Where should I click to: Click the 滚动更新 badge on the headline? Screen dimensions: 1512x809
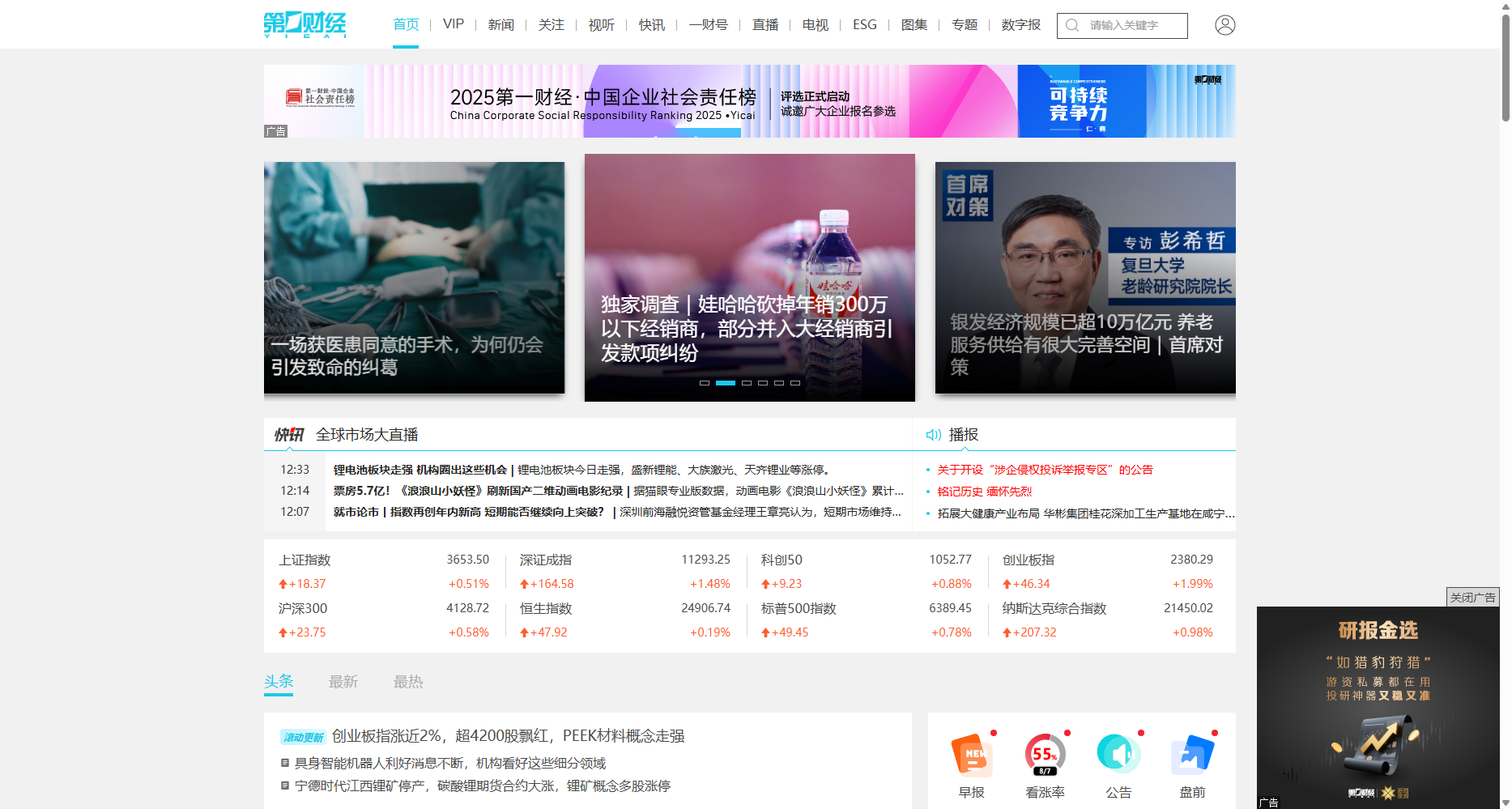303,737
